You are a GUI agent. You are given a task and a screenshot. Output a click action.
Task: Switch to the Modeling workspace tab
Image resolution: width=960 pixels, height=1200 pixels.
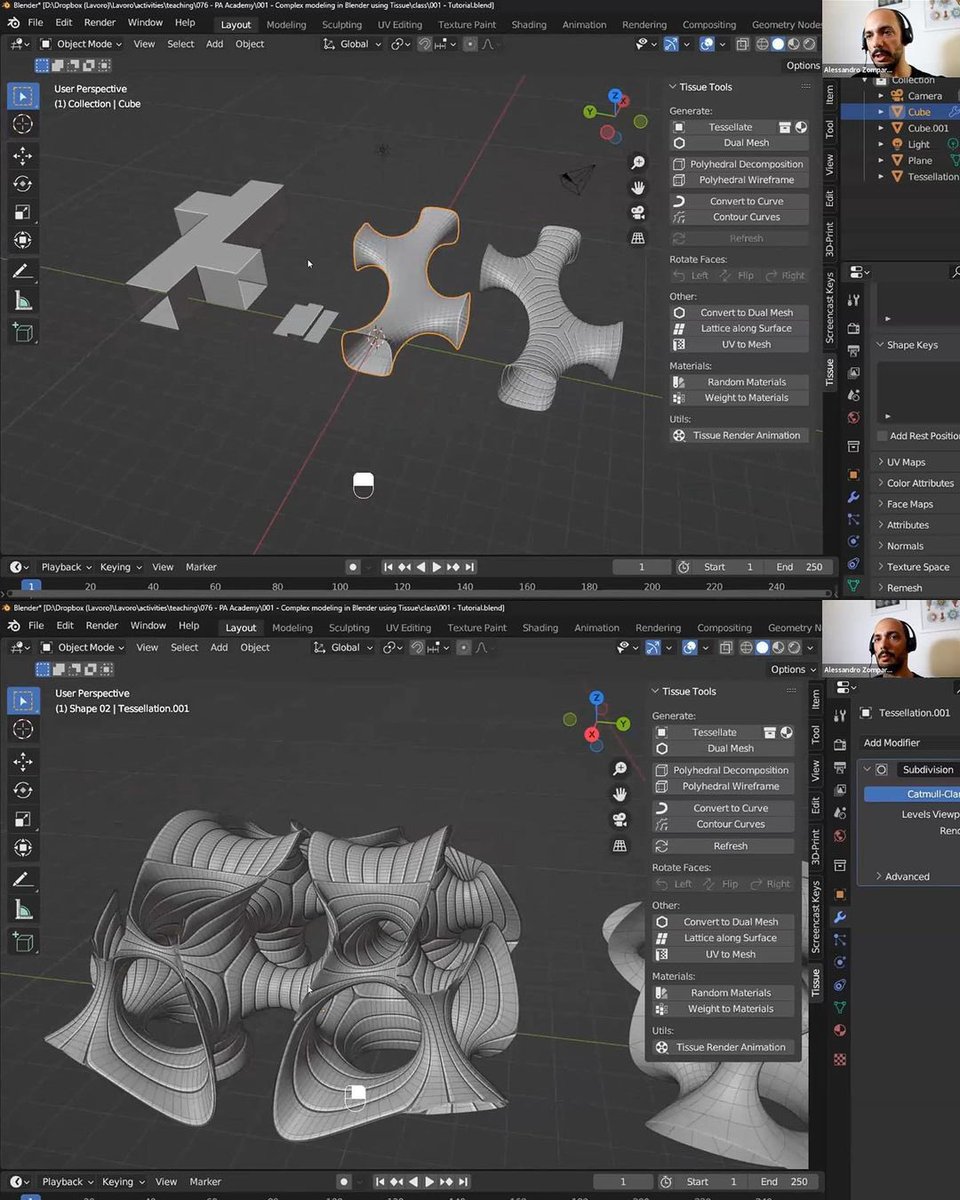click(x=287, y=25)
